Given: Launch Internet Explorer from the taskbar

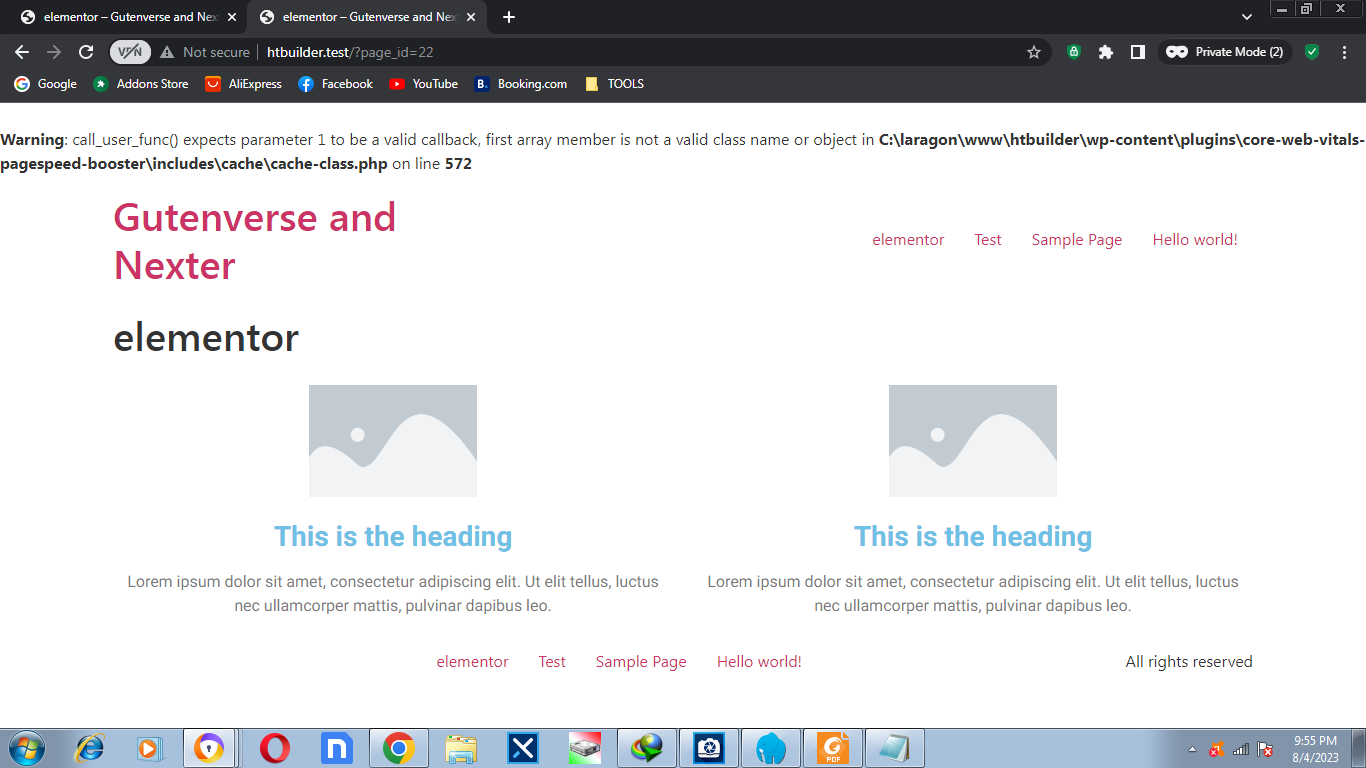Looking at the screenshot, I should pos(90,748).
